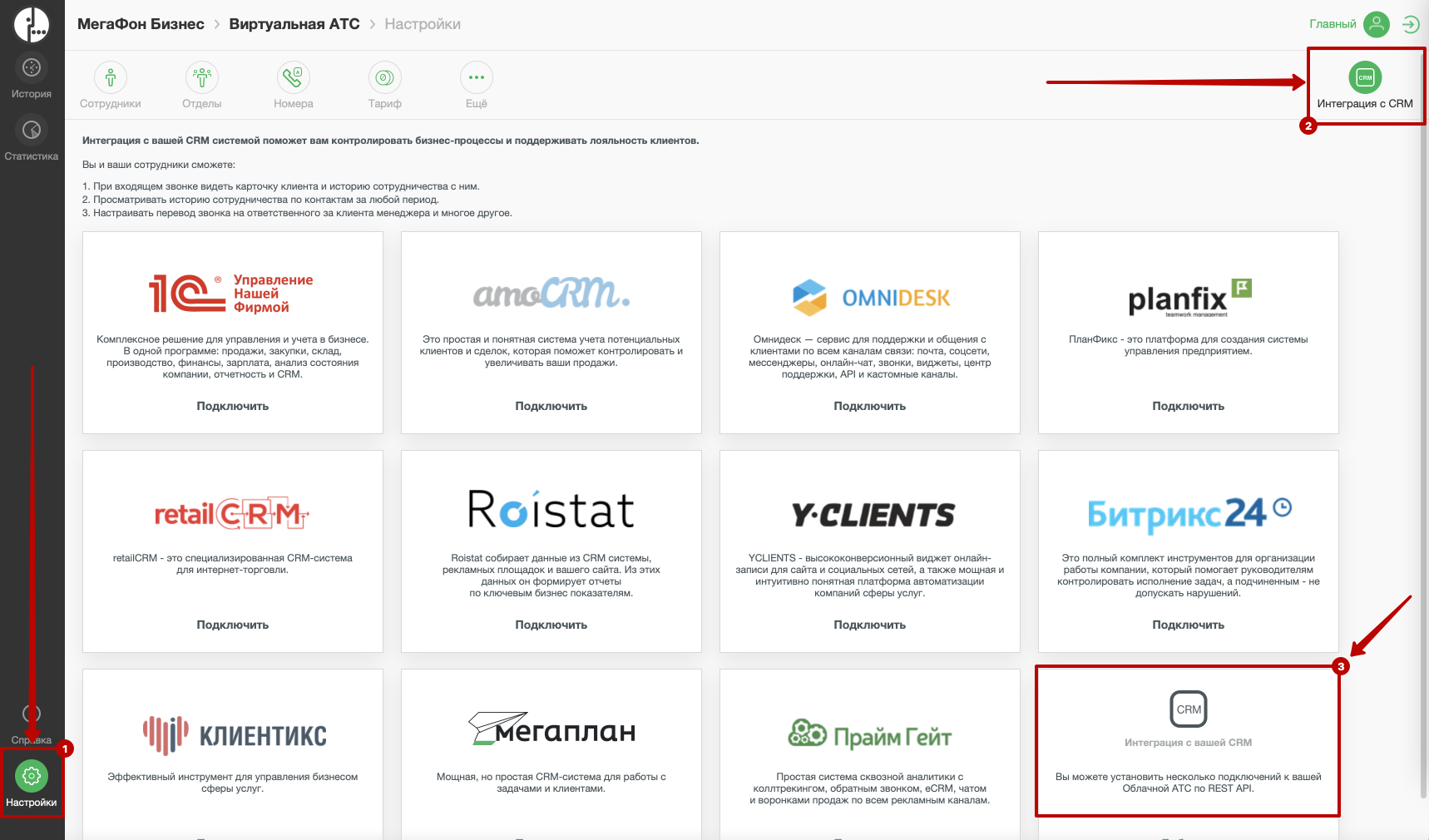Click the Мегаплан description text
The height and width of the screenshot is (840, 1429).
point(551,783)
